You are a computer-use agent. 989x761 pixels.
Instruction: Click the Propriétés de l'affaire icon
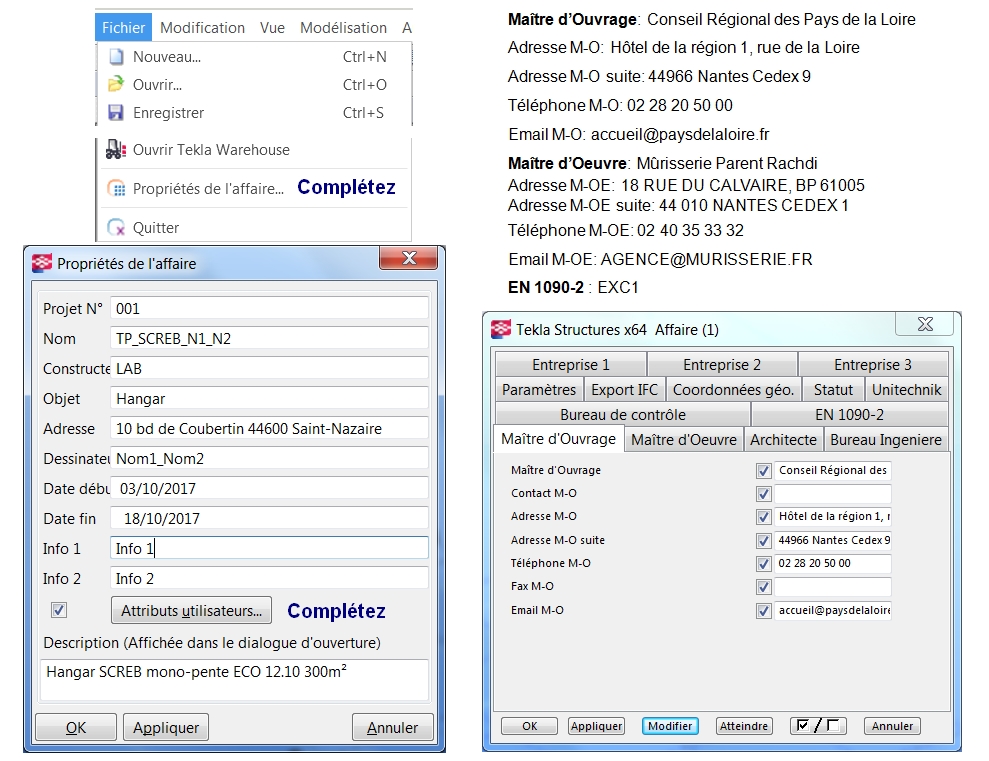tap(116, 189)
